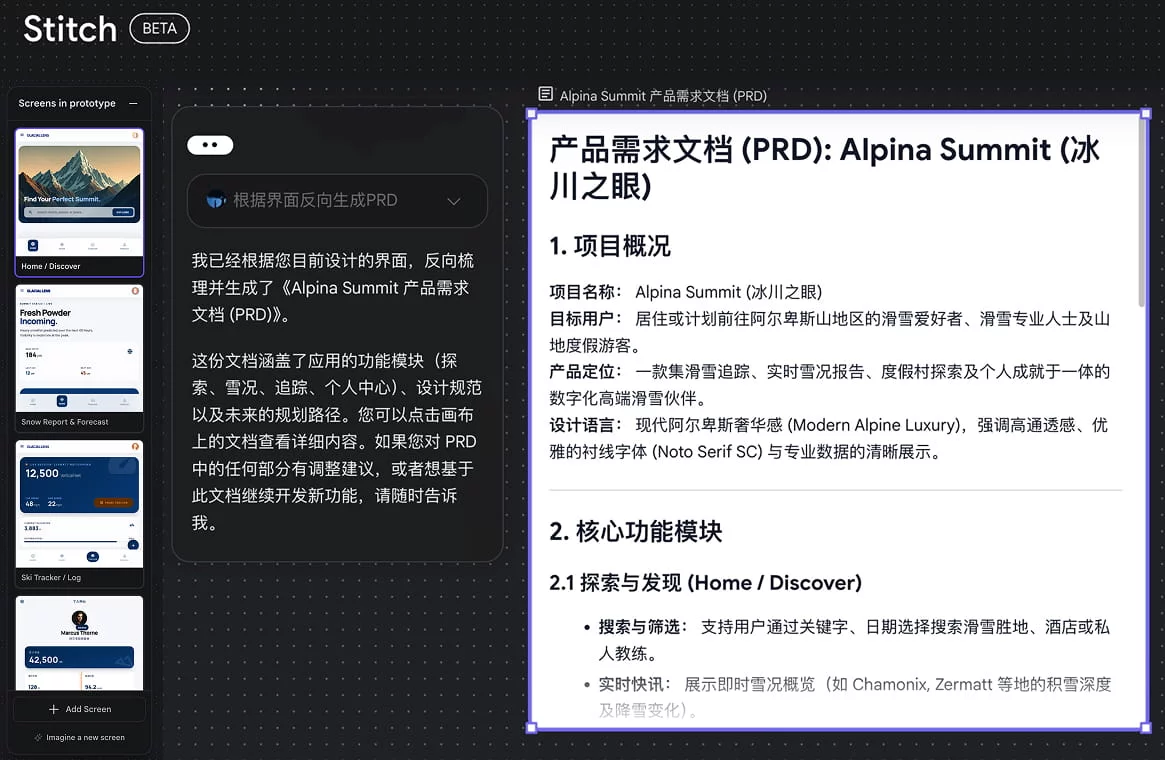This screenshot has height=760, width=1165.
Task: Select the Snow Report & Forecast thumbnail
Action: coord(79,358)
